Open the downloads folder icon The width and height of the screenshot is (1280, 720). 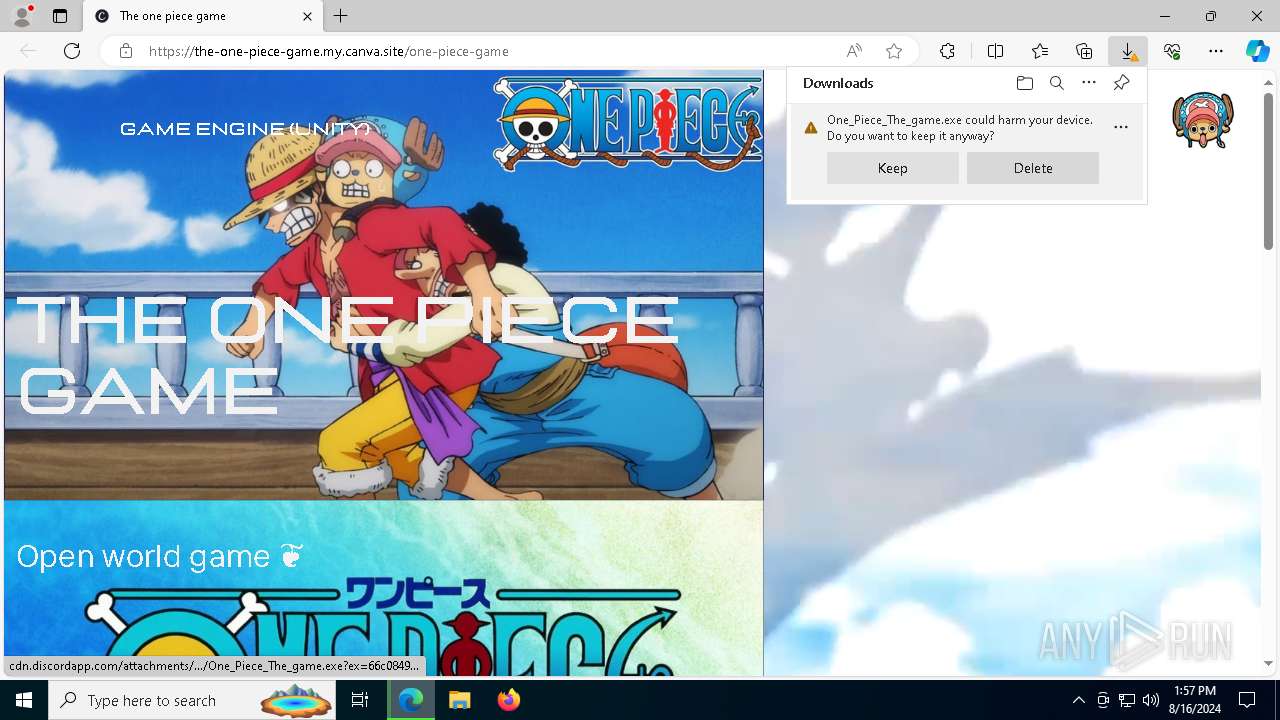1024,83
